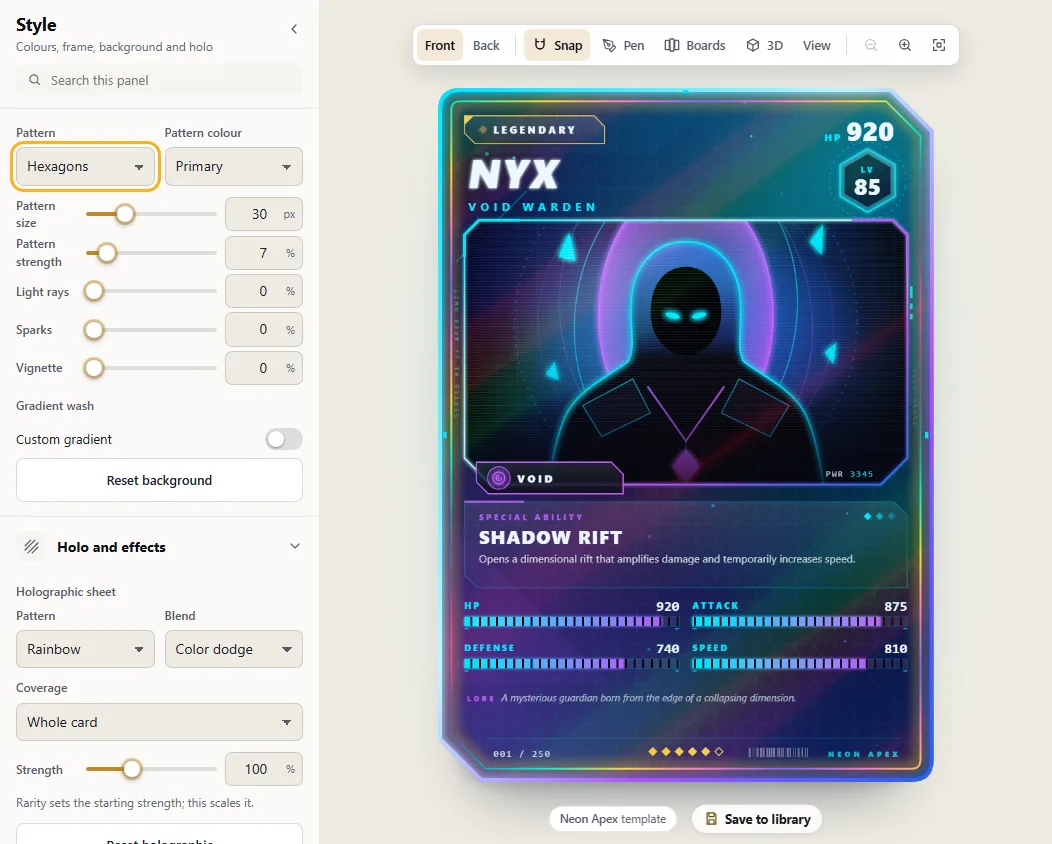Click the NYX name on the card

click(514, 174)
